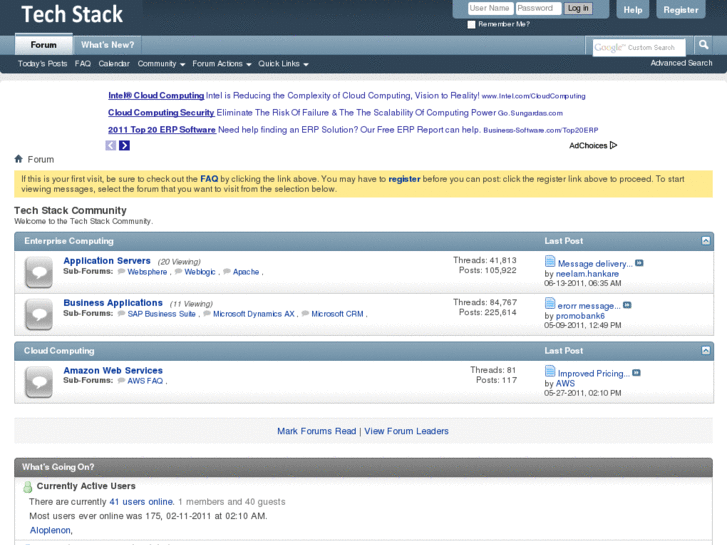Screen dimensions: 727x545
Task: Click post icon before Improved Pricing
Action: (550, 372)
